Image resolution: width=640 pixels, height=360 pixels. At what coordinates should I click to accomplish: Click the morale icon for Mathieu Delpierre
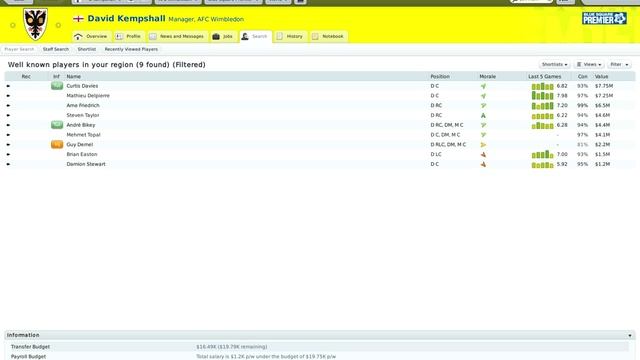click(x=483, y=96)
